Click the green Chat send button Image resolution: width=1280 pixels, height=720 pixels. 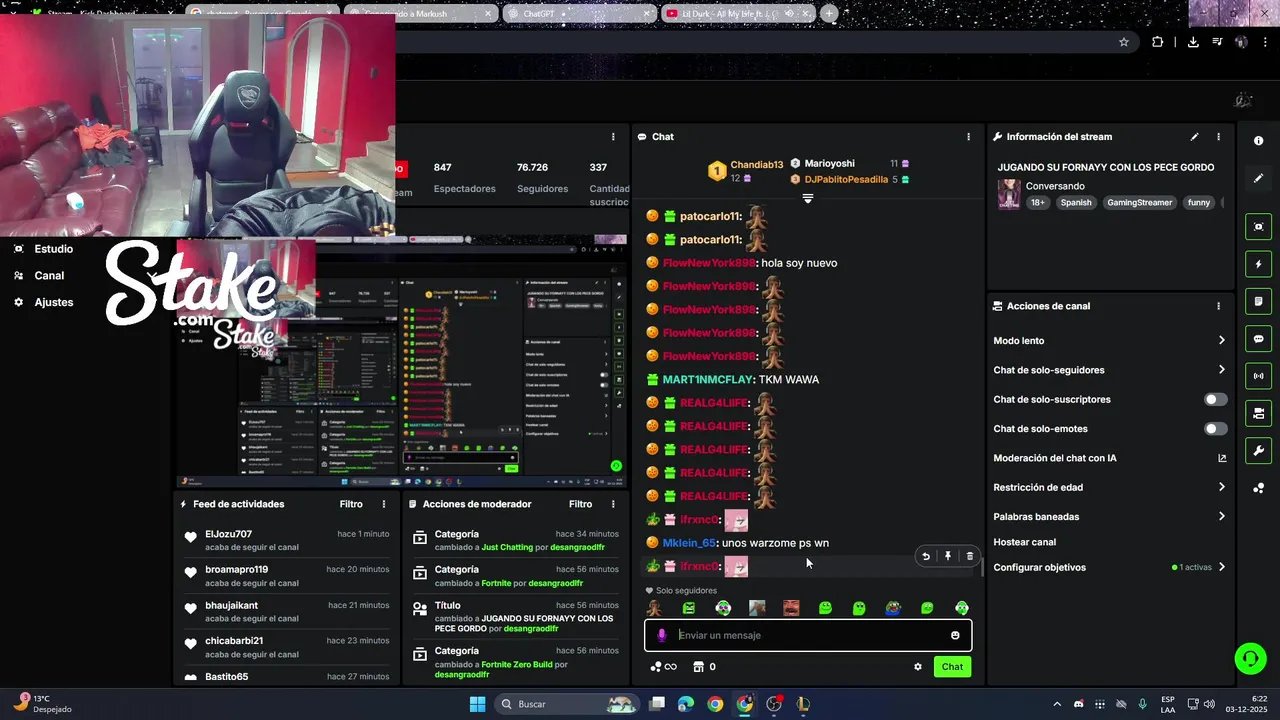pyautogui.click(x=952, y=667)
